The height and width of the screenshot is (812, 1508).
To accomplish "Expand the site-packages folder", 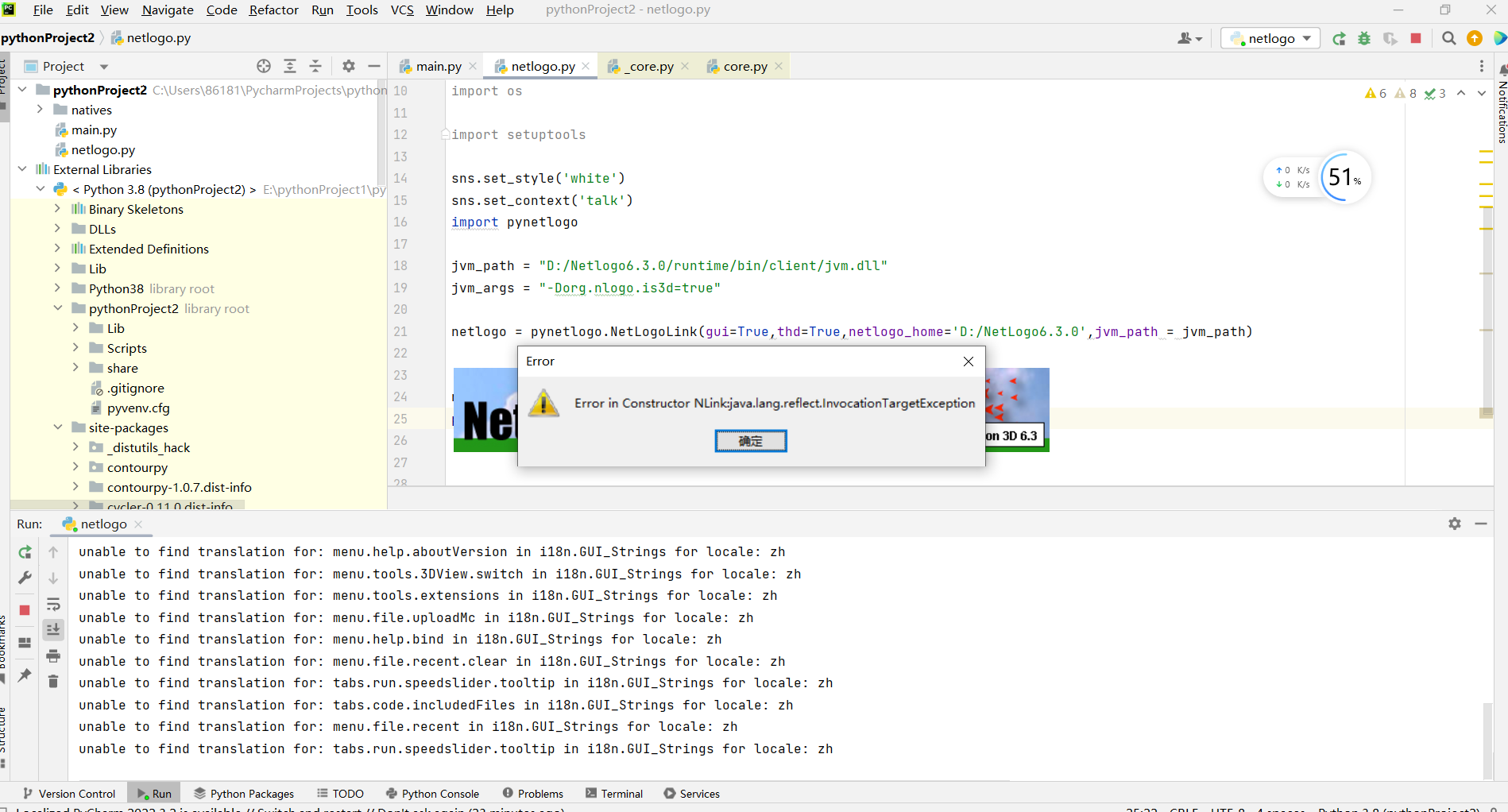I will tap(58, 427).
